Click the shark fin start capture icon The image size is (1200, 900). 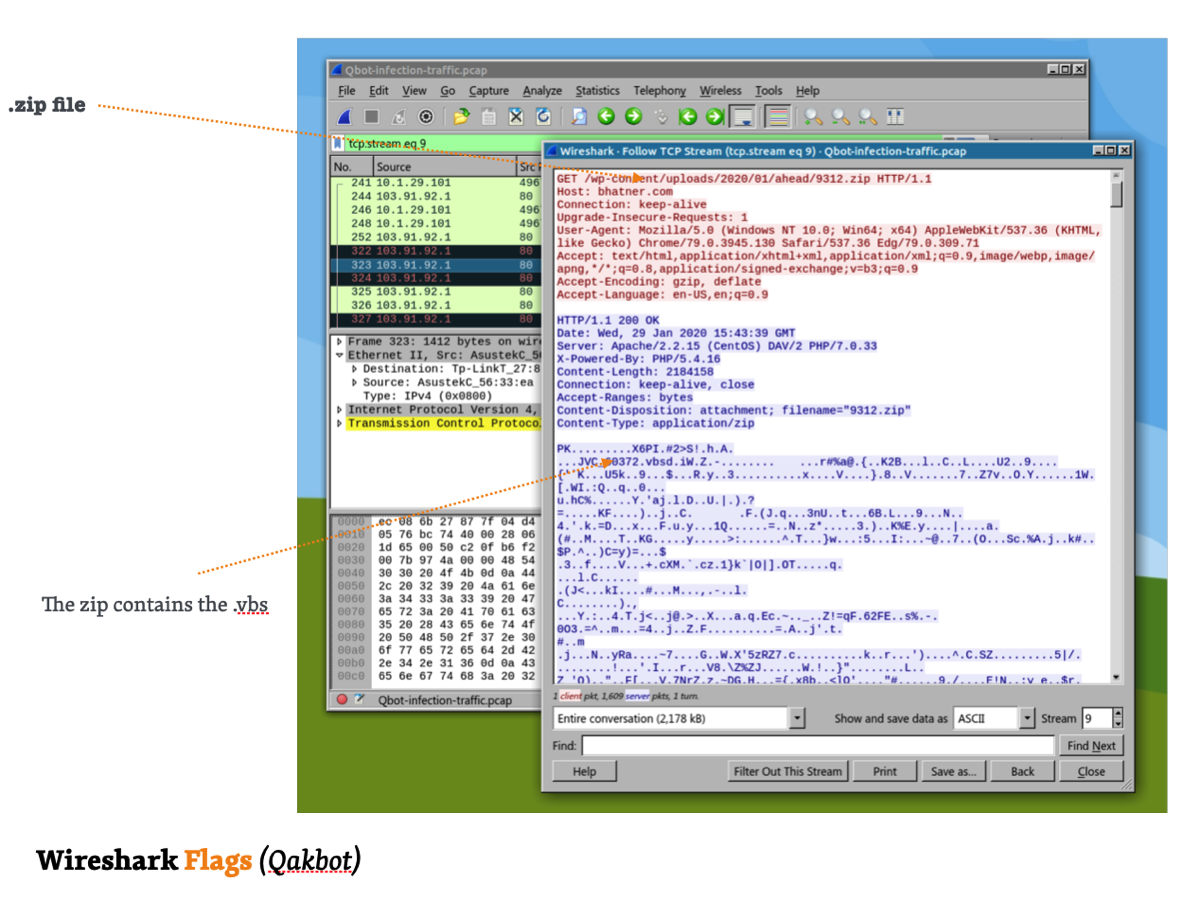344,117
